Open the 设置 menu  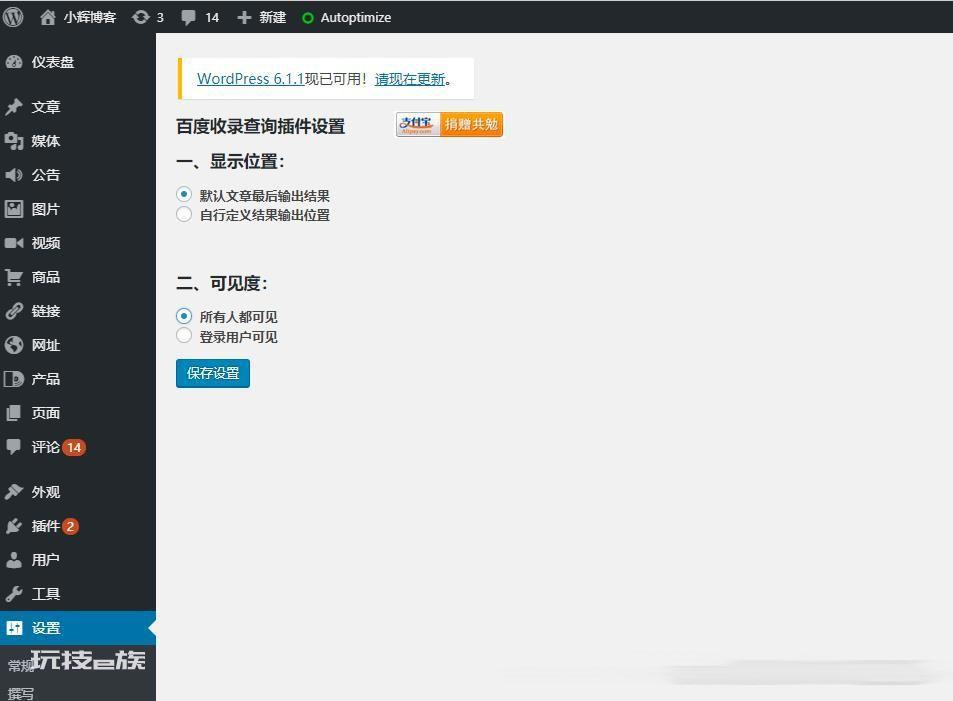(78, 628)
